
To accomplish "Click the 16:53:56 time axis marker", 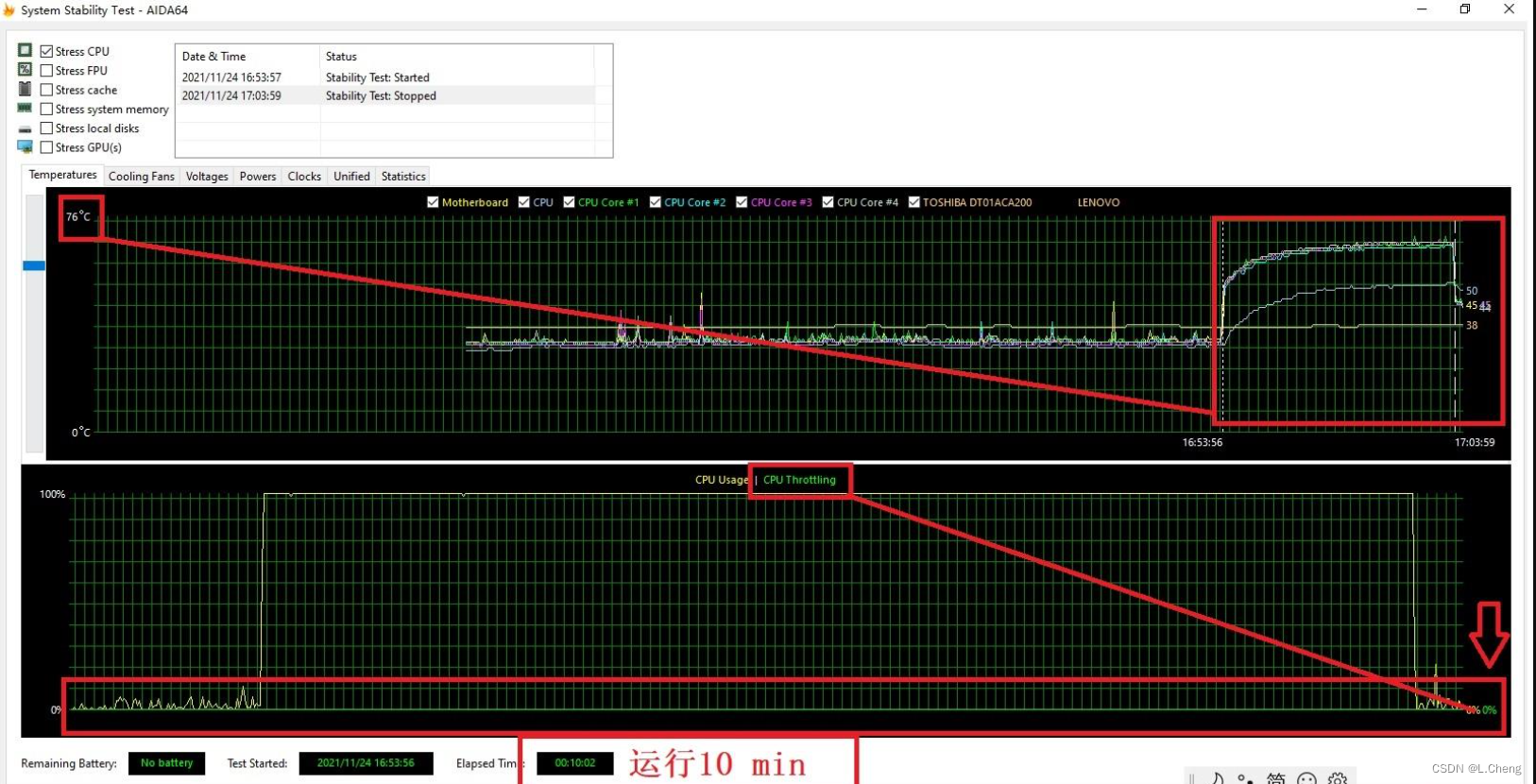I will (x=1203, y=442).
